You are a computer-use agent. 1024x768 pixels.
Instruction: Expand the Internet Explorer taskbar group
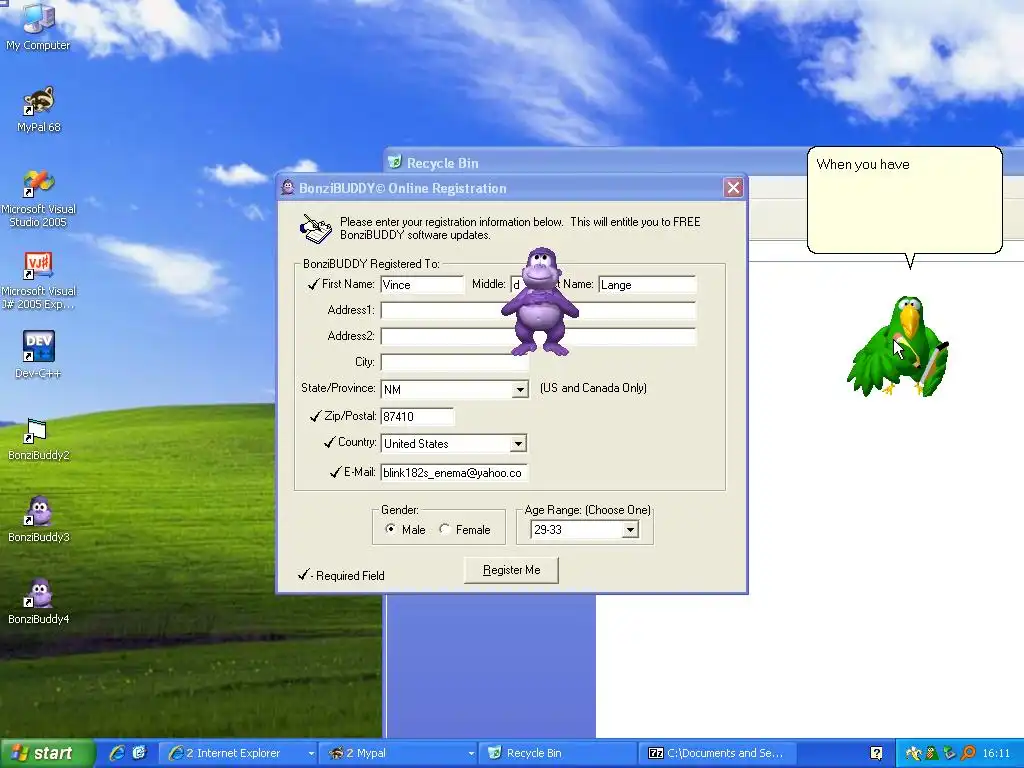coord(311,753)
